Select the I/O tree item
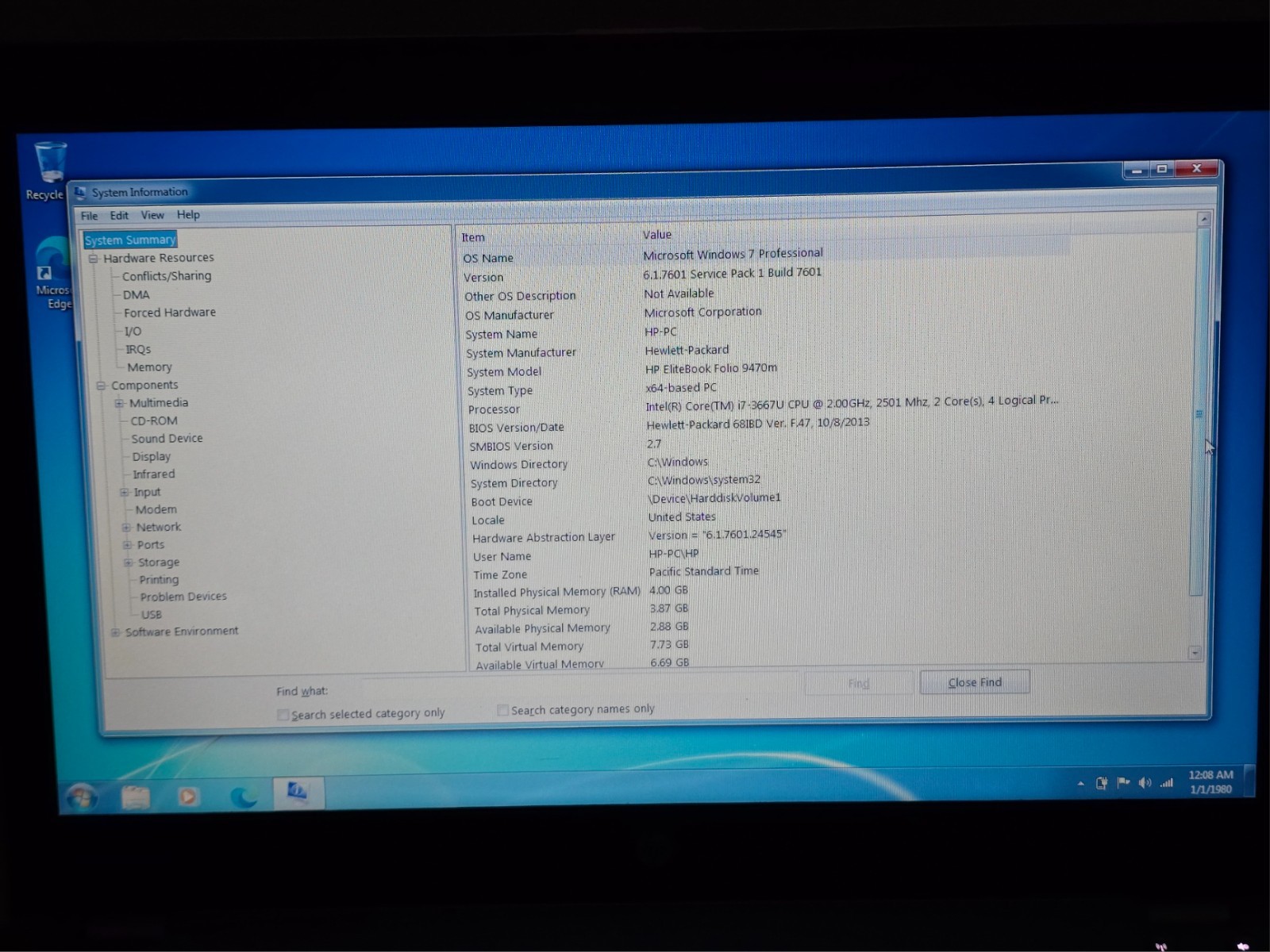Screen dimensions: 1270x952 (x=133, y=332)
